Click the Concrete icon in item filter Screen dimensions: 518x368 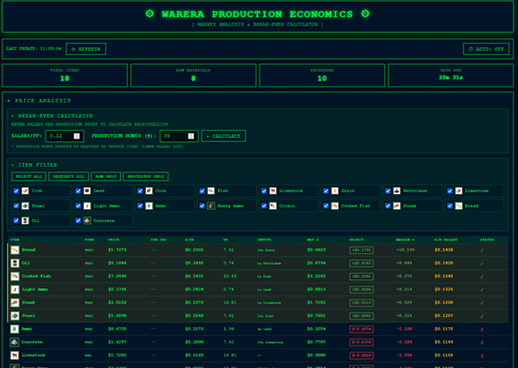(x=87, y=220)
